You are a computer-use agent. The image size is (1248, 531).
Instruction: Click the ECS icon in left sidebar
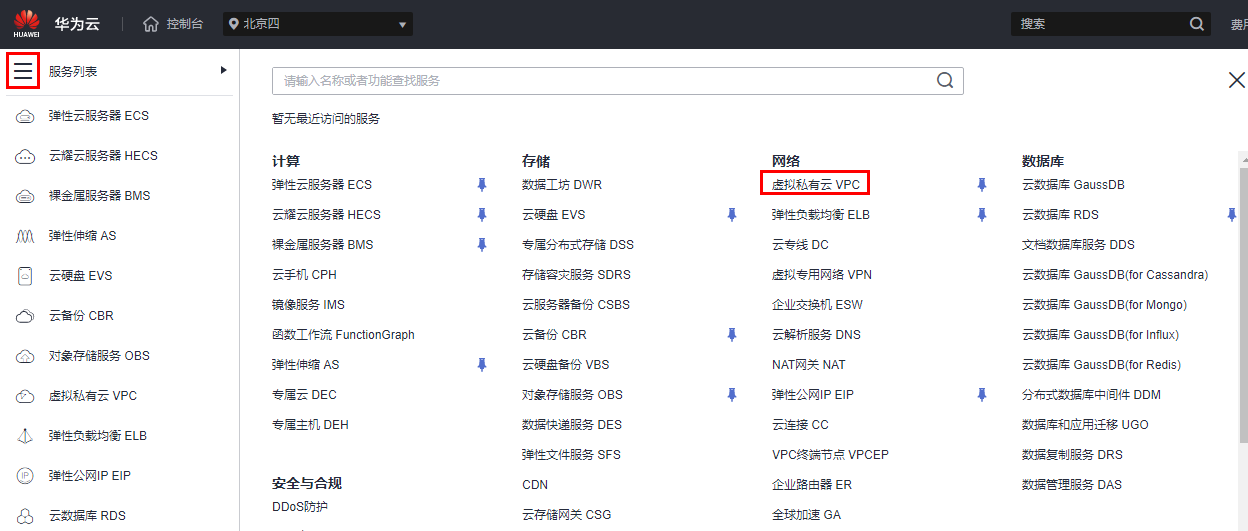click(x=26, y=116)
